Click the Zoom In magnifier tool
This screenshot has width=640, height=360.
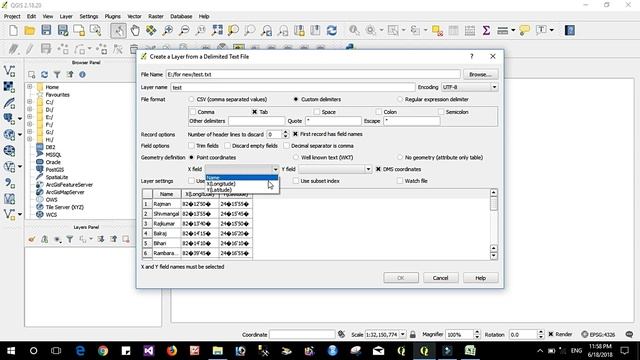[x=168, y=30]
